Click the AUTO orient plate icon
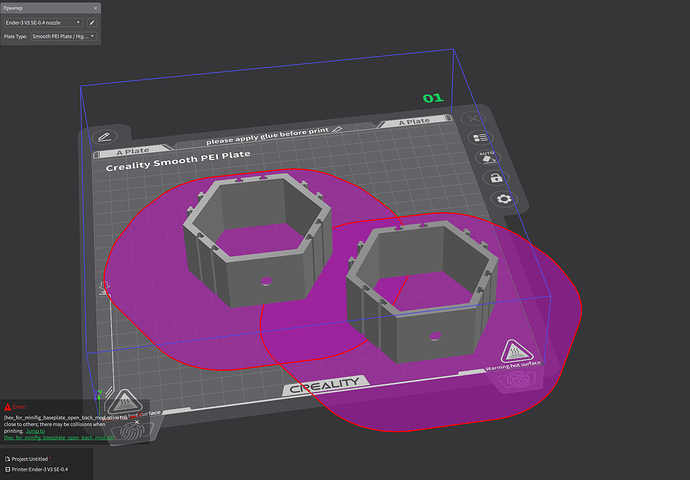The width and height of the screenshot is (690, 480). 488,158
